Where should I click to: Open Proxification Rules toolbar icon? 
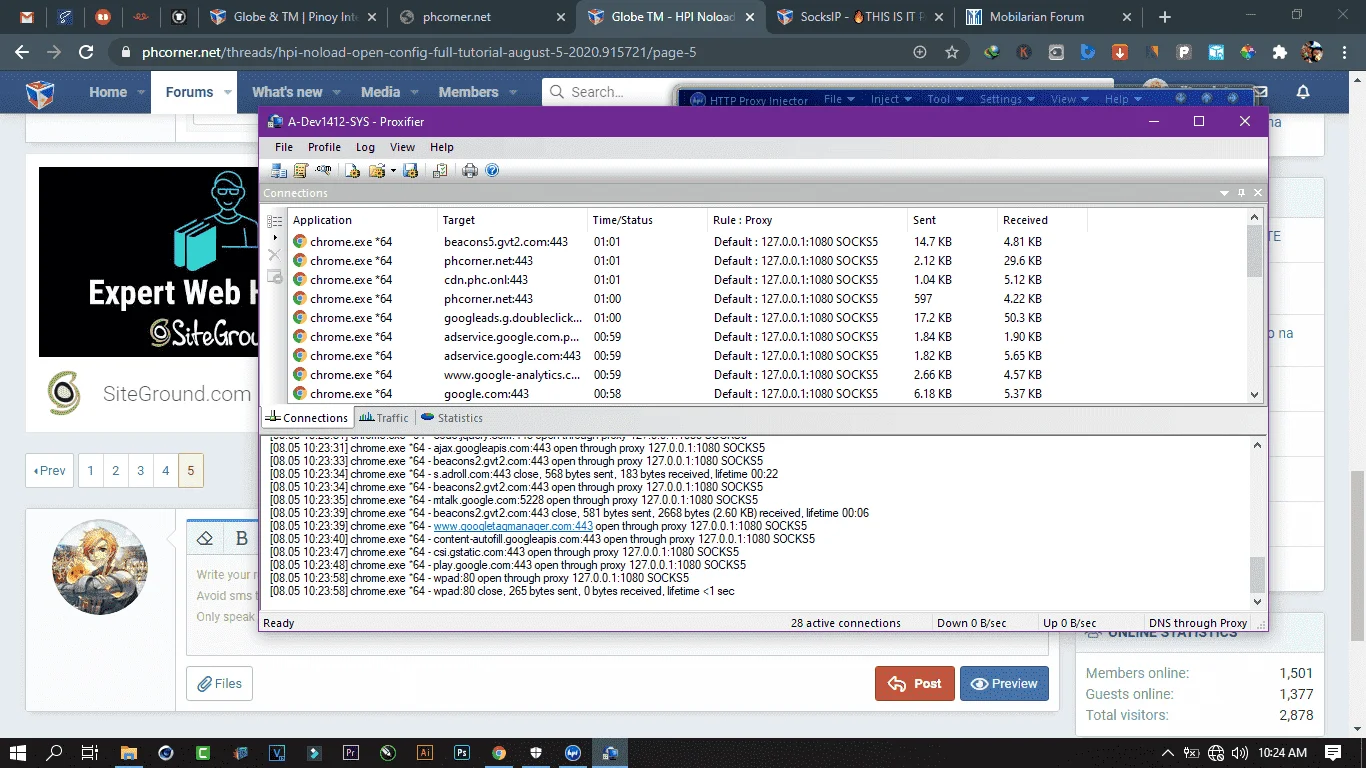pyautogui.click(x=300, y=171)
